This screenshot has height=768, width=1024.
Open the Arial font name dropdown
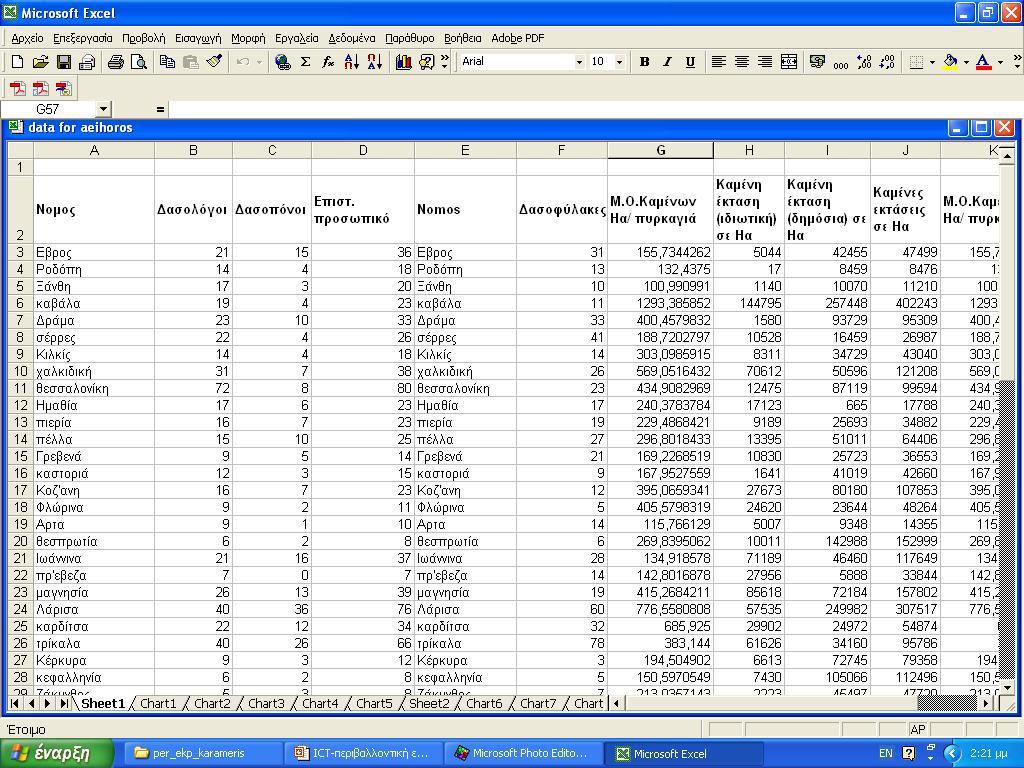click(579, 62)
